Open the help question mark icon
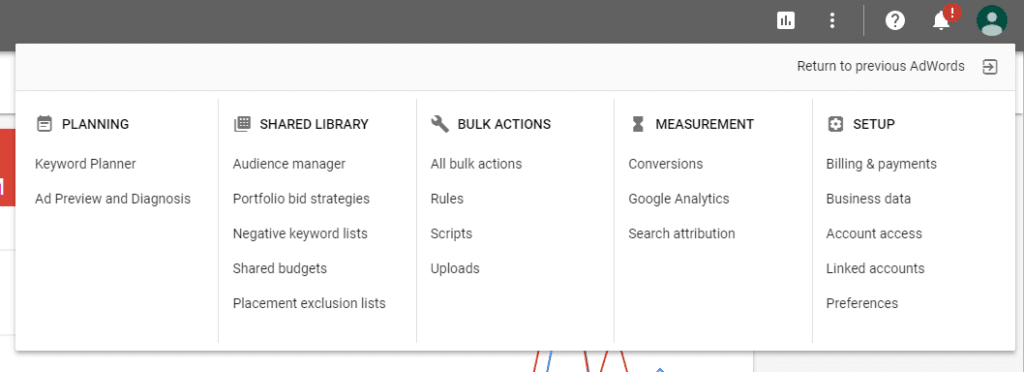Viewport: 1024px width, 372px height. pos(895,21)
